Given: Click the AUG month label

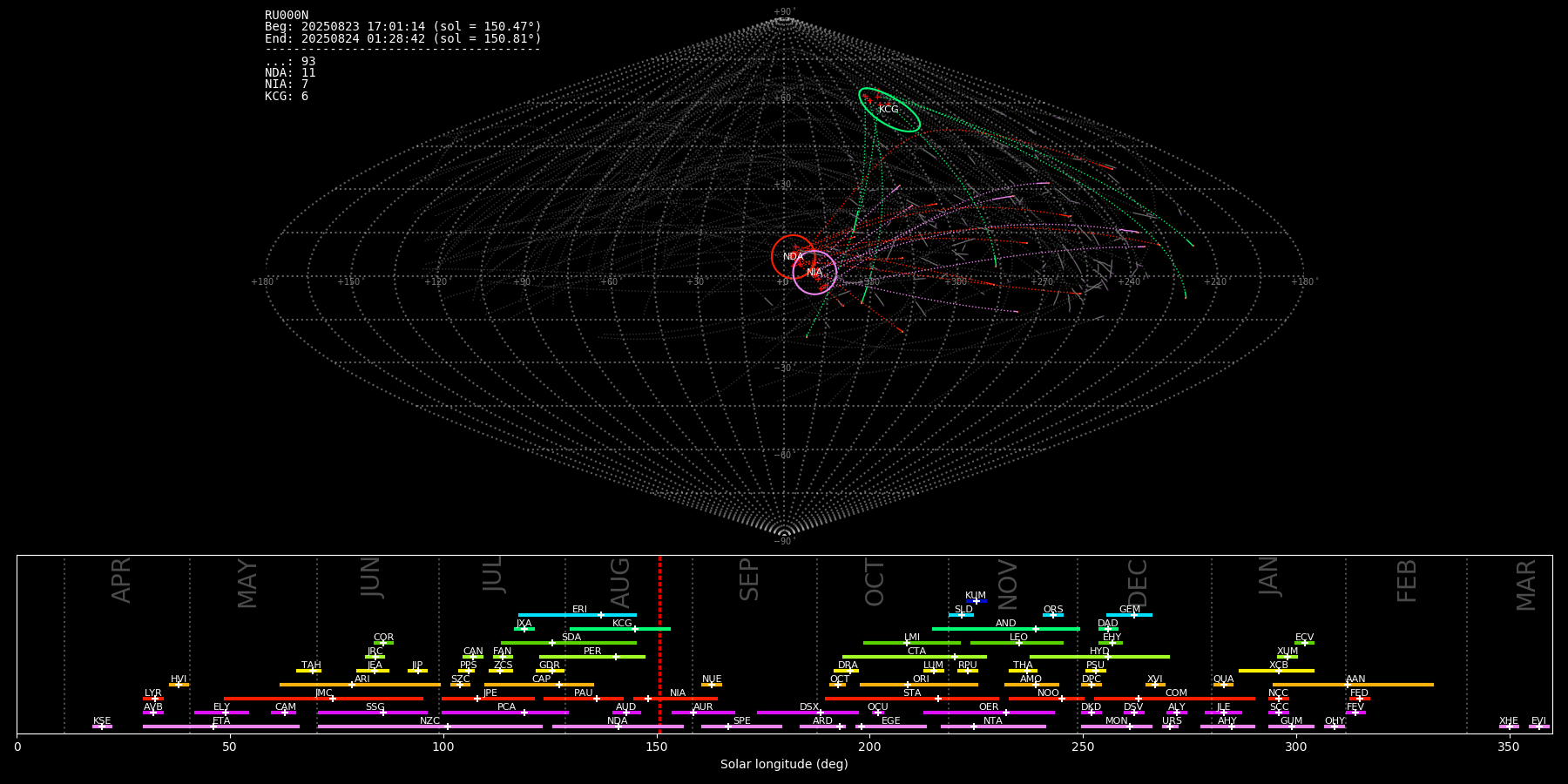Looking at the screenshot, I should point(619,582).
